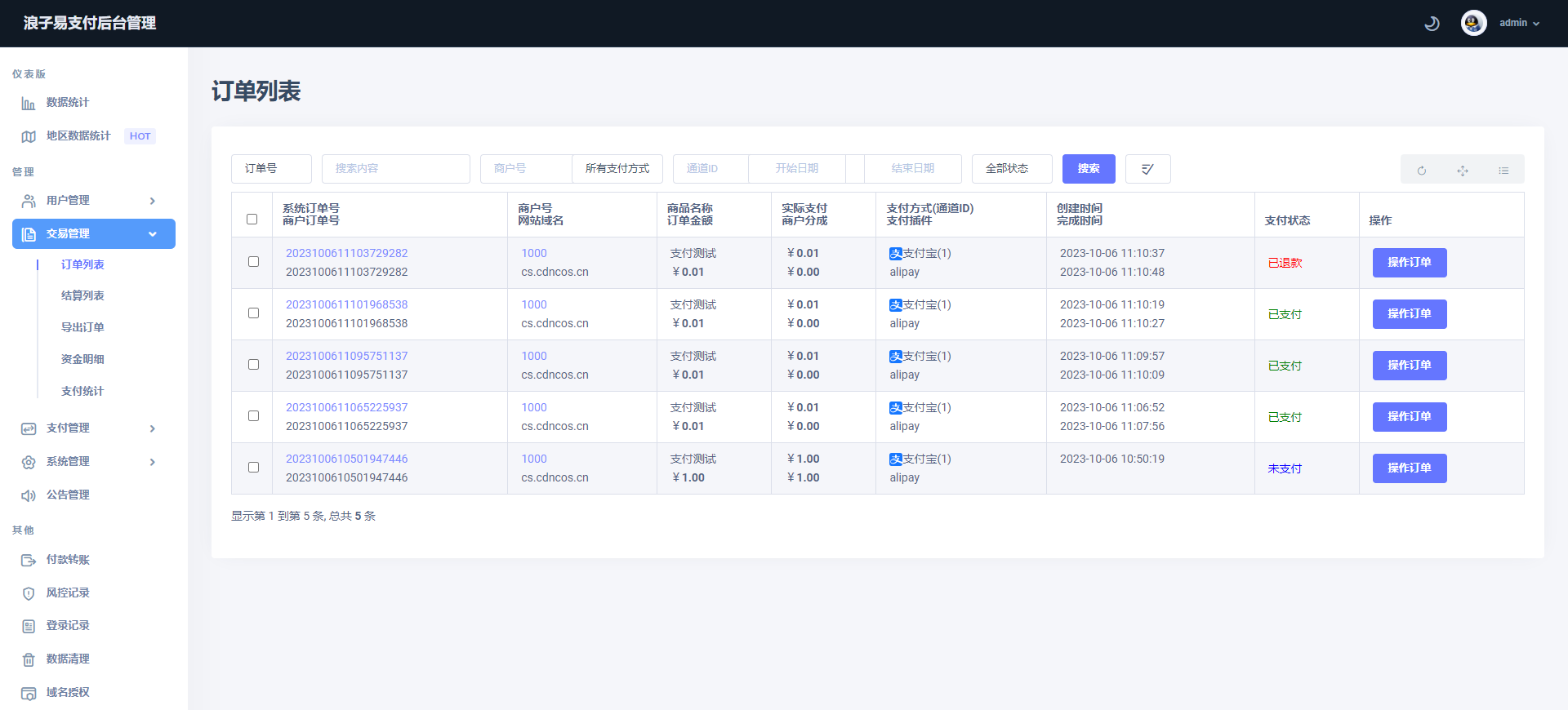Open 数据清理 trash icon in sidebar
The width and height of the screenshot is (1568, 710).
pyautogui.click(x=29, y=659)
